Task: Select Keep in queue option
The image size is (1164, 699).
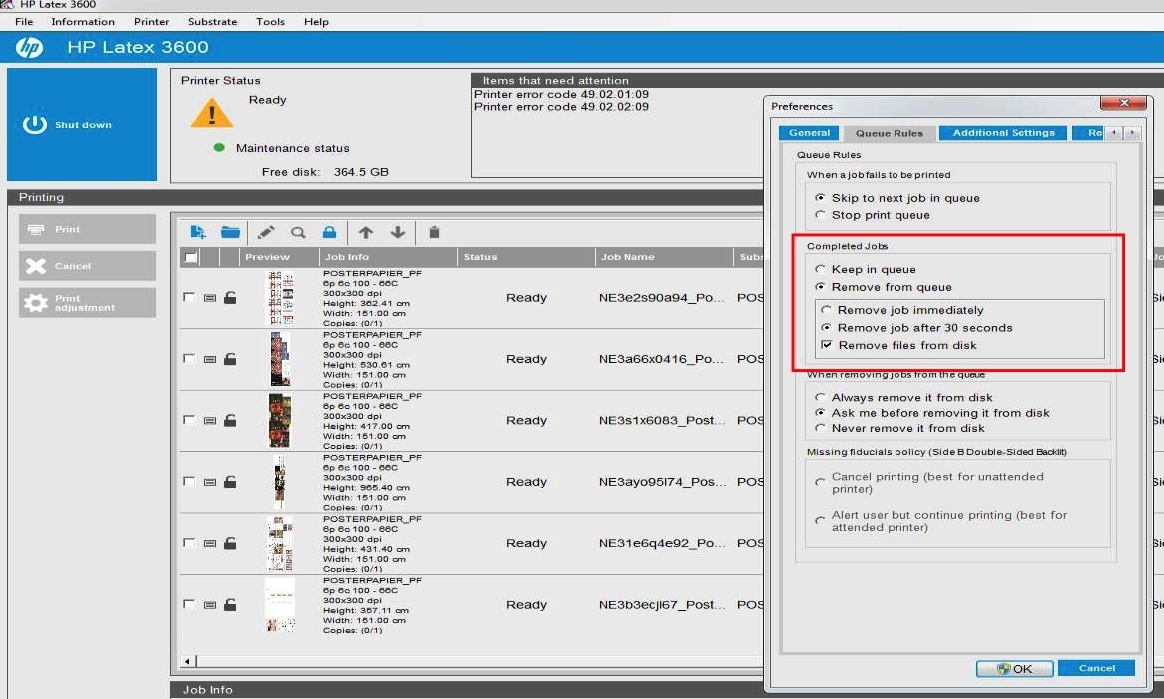Action: coord(820,269)
